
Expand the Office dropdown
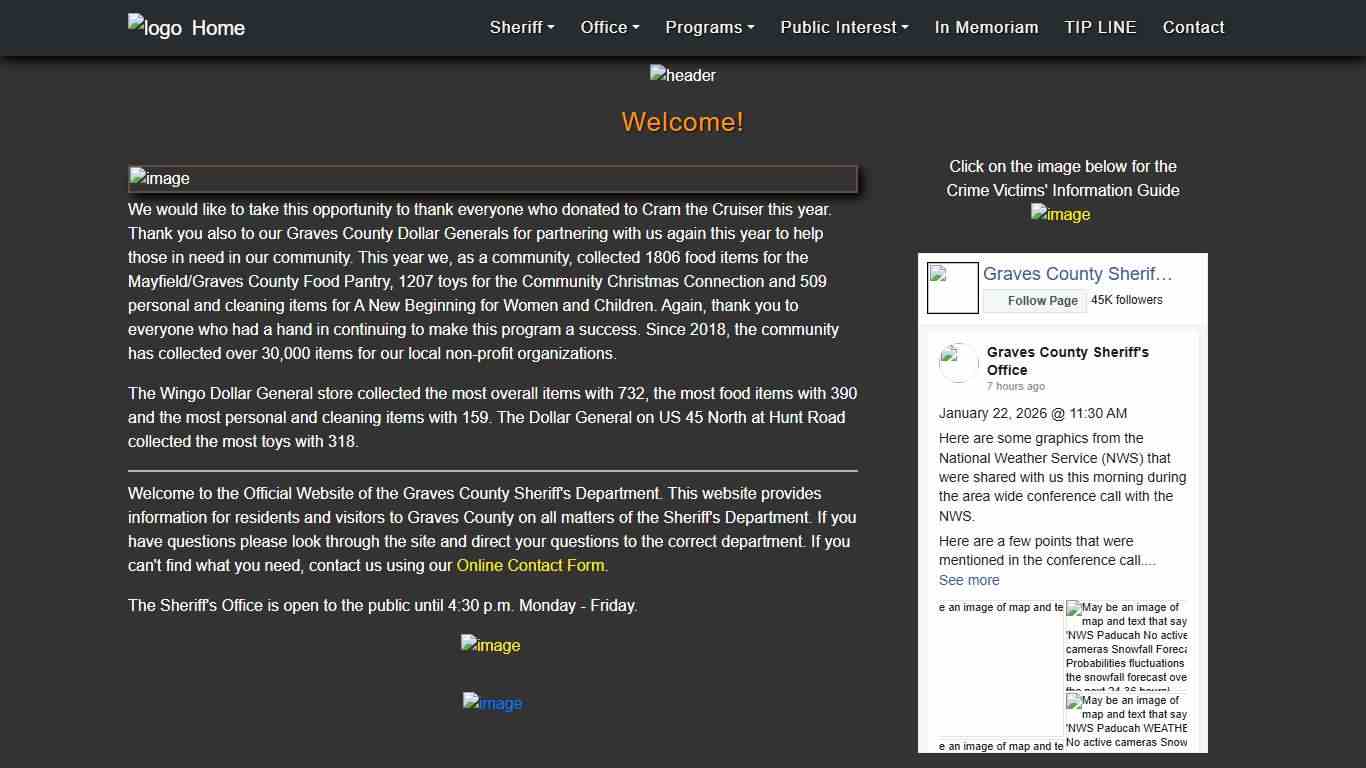pyautogui.click(x=609, y=27)
